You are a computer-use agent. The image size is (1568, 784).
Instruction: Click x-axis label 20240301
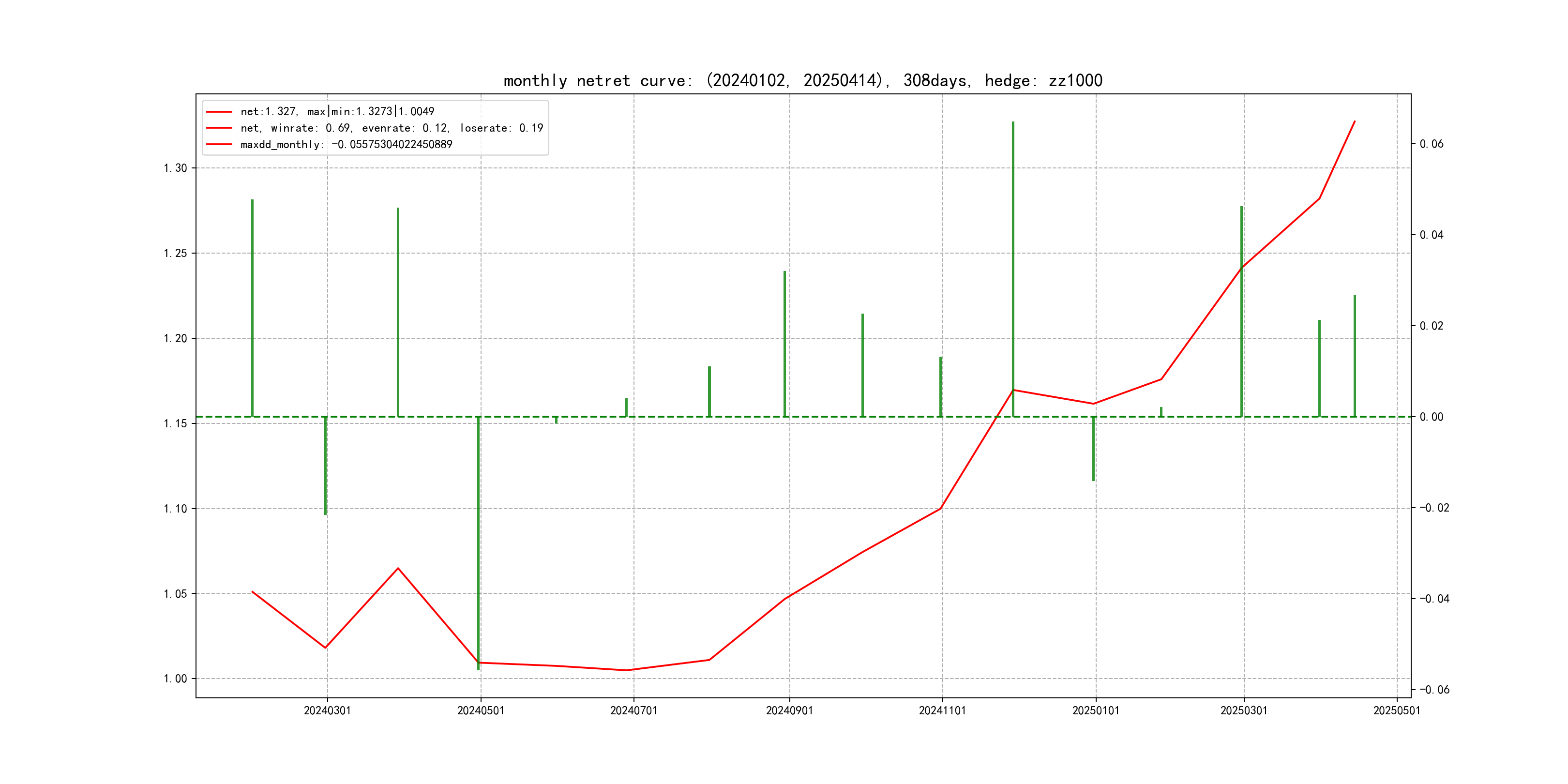327,710
